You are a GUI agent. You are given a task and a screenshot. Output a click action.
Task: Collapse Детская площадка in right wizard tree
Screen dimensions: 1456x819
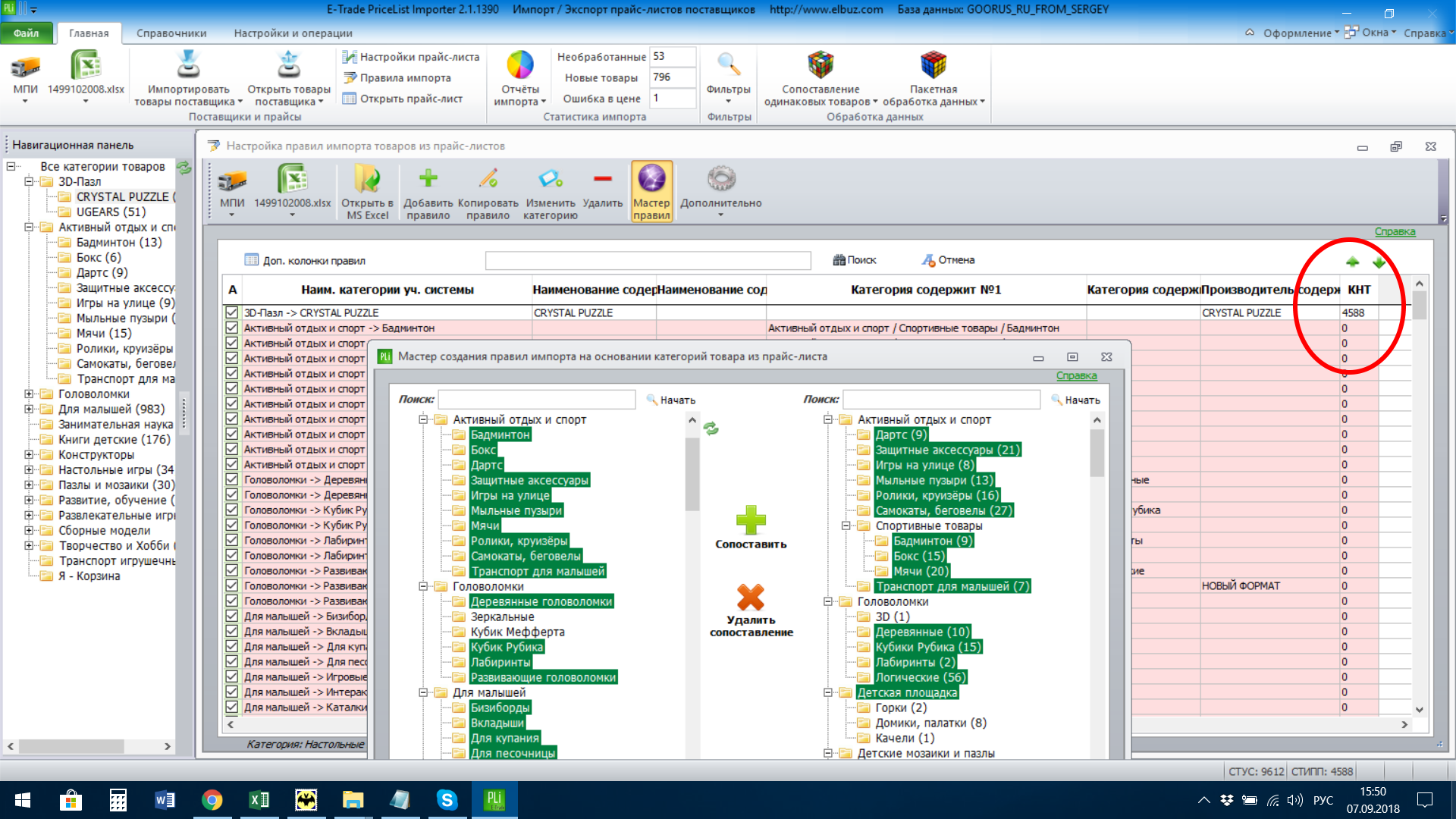click(828, 692)
